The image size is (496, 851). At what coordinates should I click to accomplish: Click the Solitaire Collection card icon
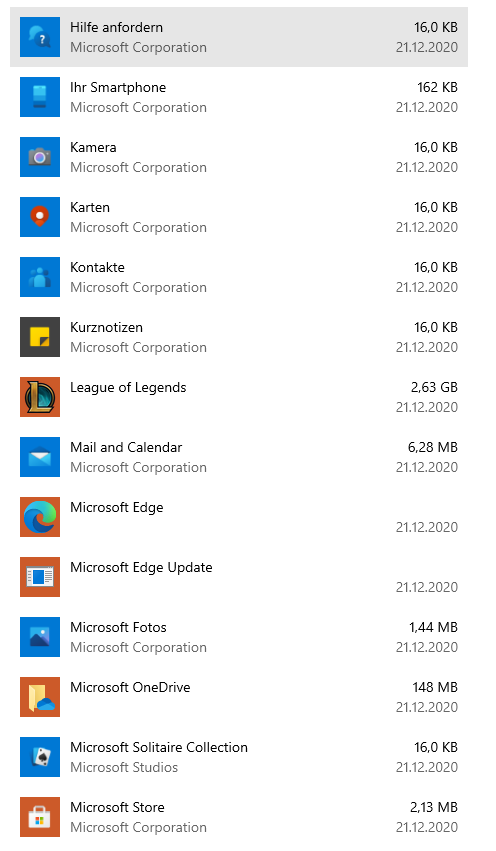pos(40,757)
